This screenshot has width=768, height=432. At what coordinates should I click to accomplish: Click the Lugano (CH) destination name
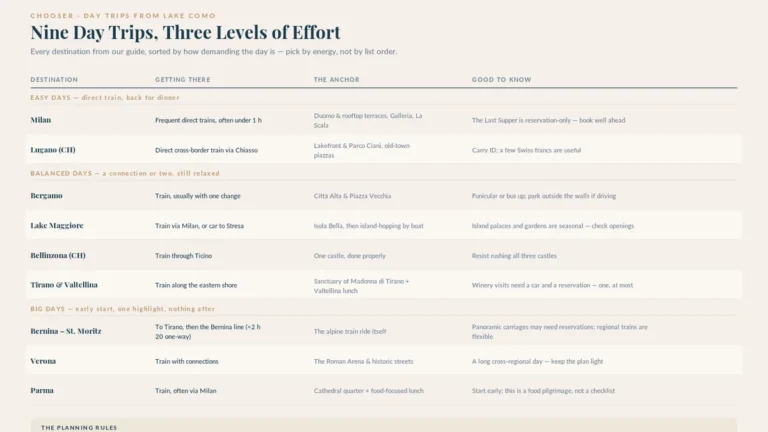pyautogui.click(x=53, y=150)
